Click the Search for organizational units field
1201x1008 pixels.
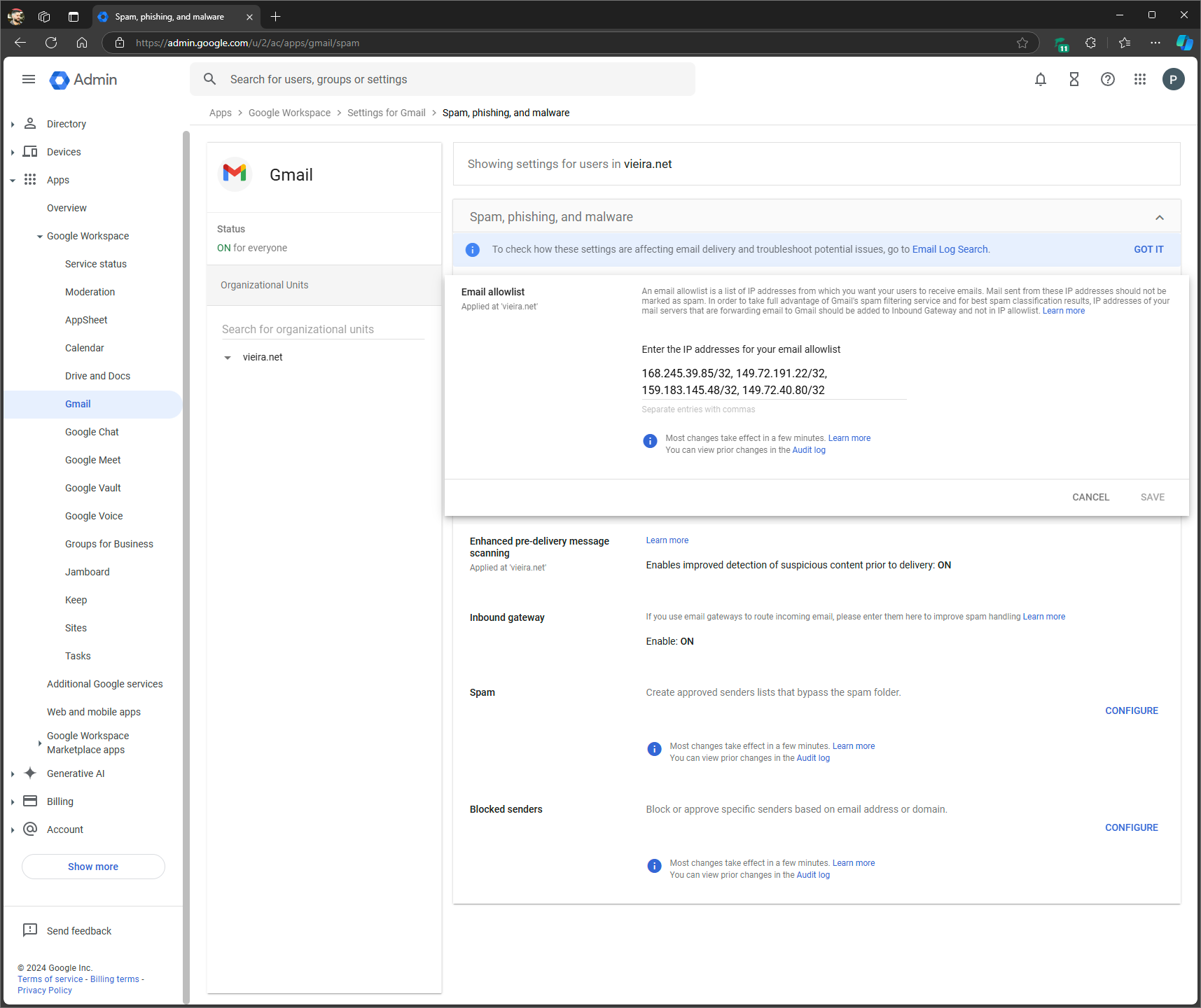click(x=323, y=330)
